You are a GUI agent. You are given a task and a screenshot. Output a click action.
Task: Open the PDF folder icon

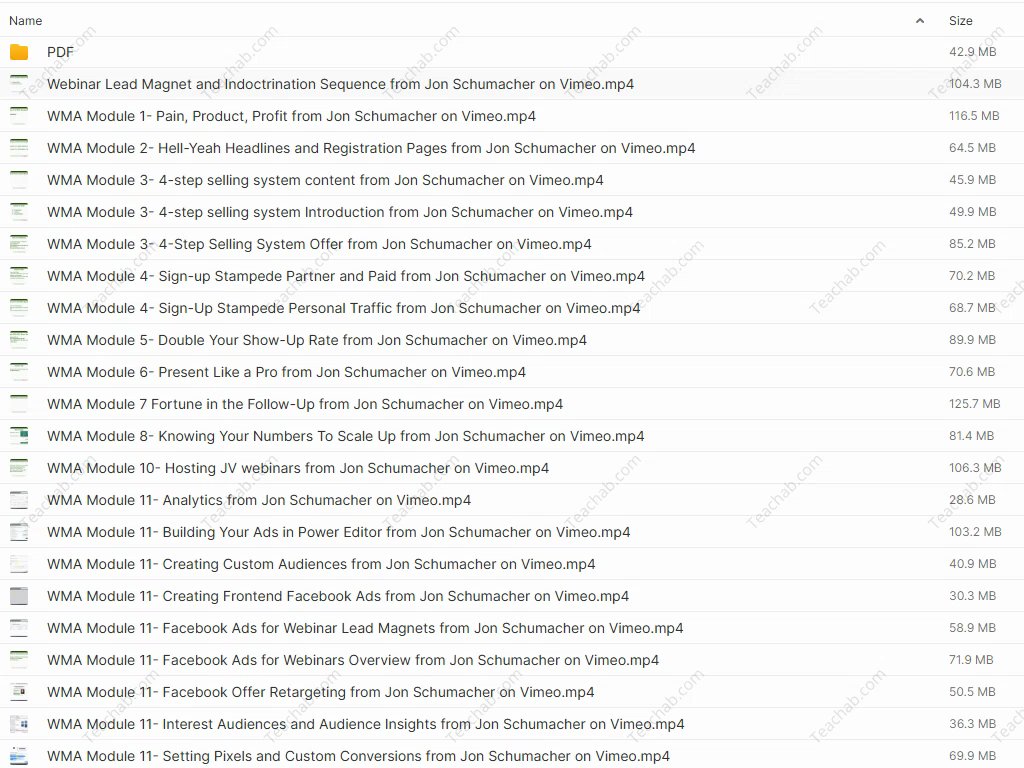click(19, 52)
